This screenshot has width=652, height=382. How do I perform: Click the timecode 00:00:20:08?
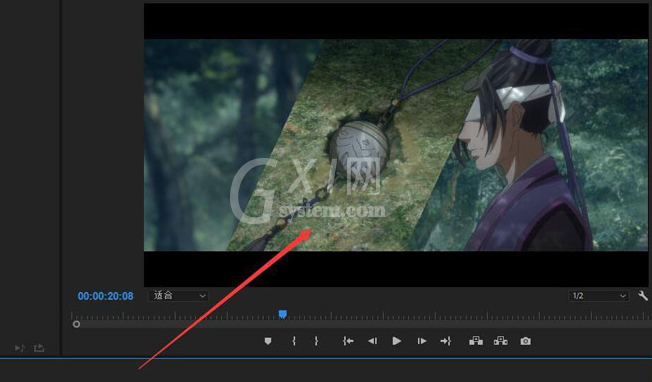pos(106,296)
